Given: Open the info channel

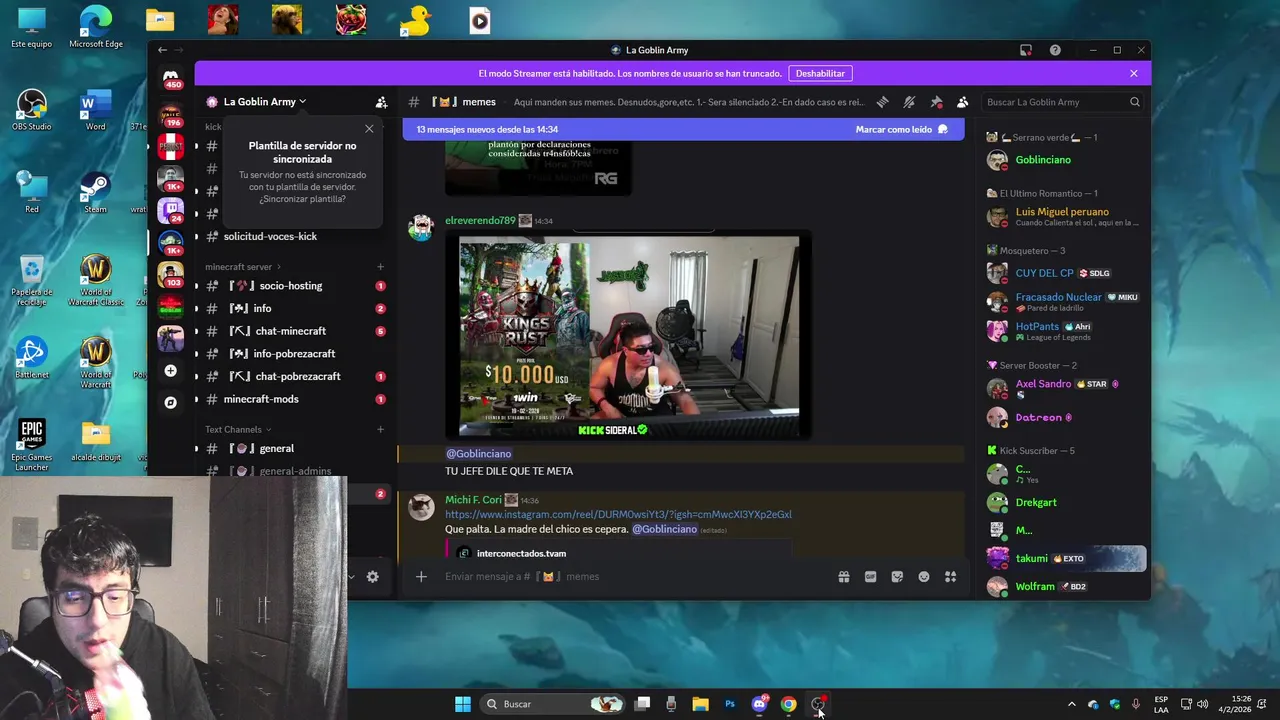Looking at the screenshot, I should pyautogui.click(x=291, y=308).
